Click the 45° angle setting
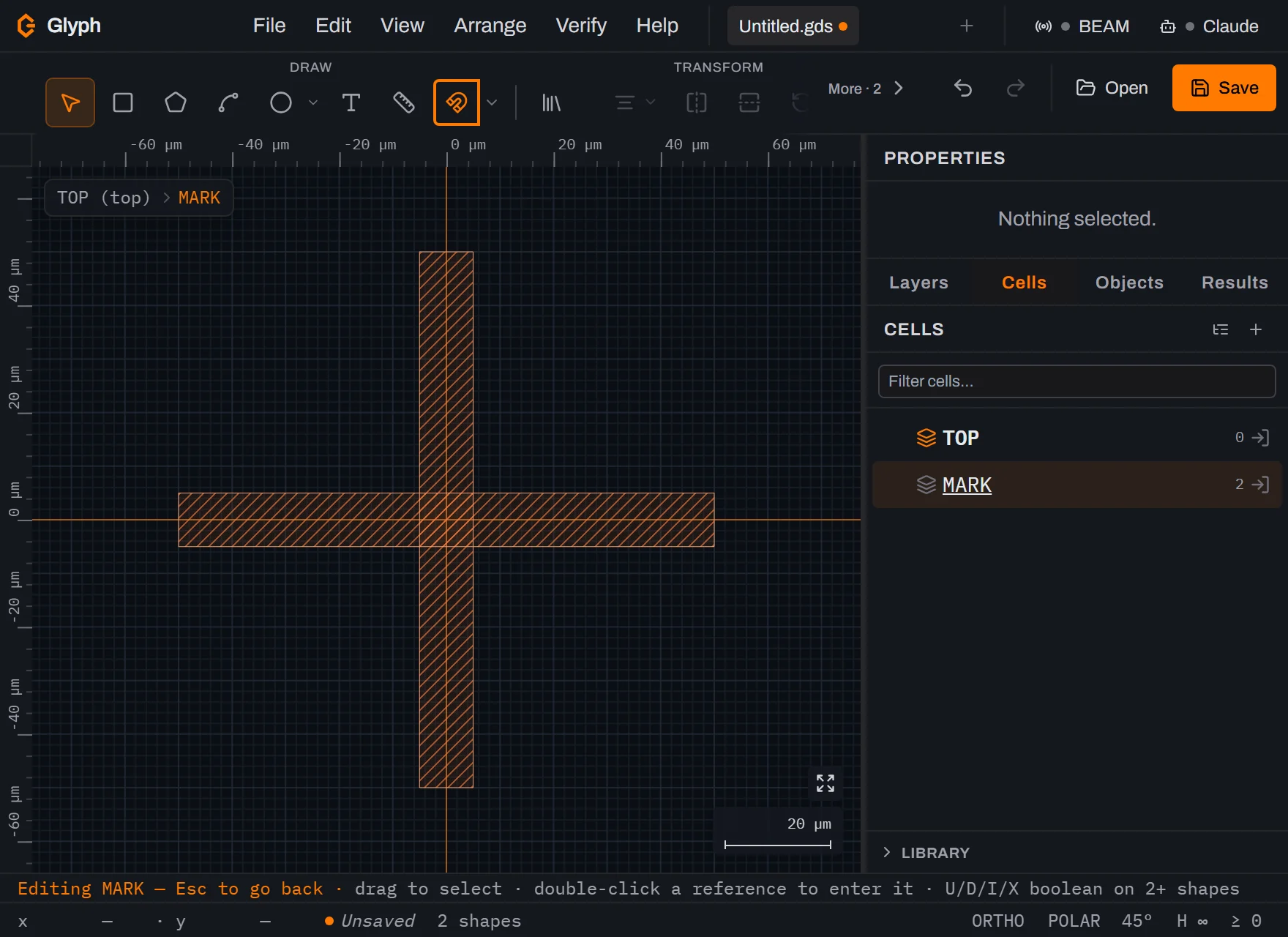The width and height of the screenshot is (1288, 937). click(x=1137, y=921)
